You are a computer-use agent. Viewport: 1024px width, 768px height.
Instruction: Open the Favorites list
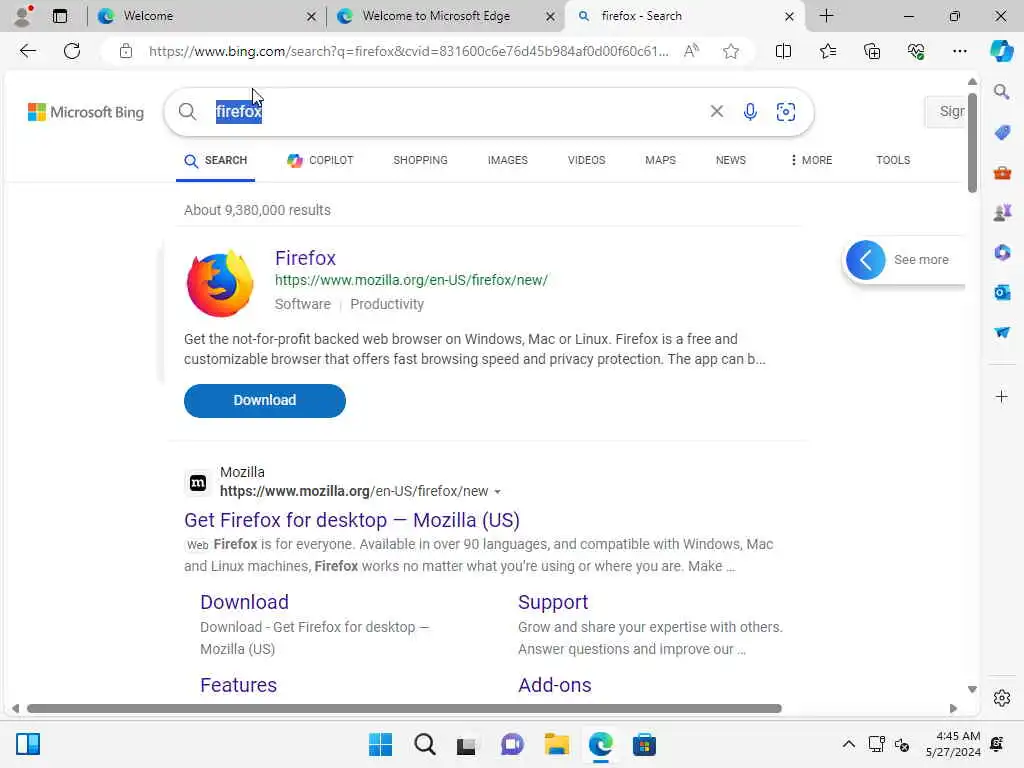[x=827, y=51]
